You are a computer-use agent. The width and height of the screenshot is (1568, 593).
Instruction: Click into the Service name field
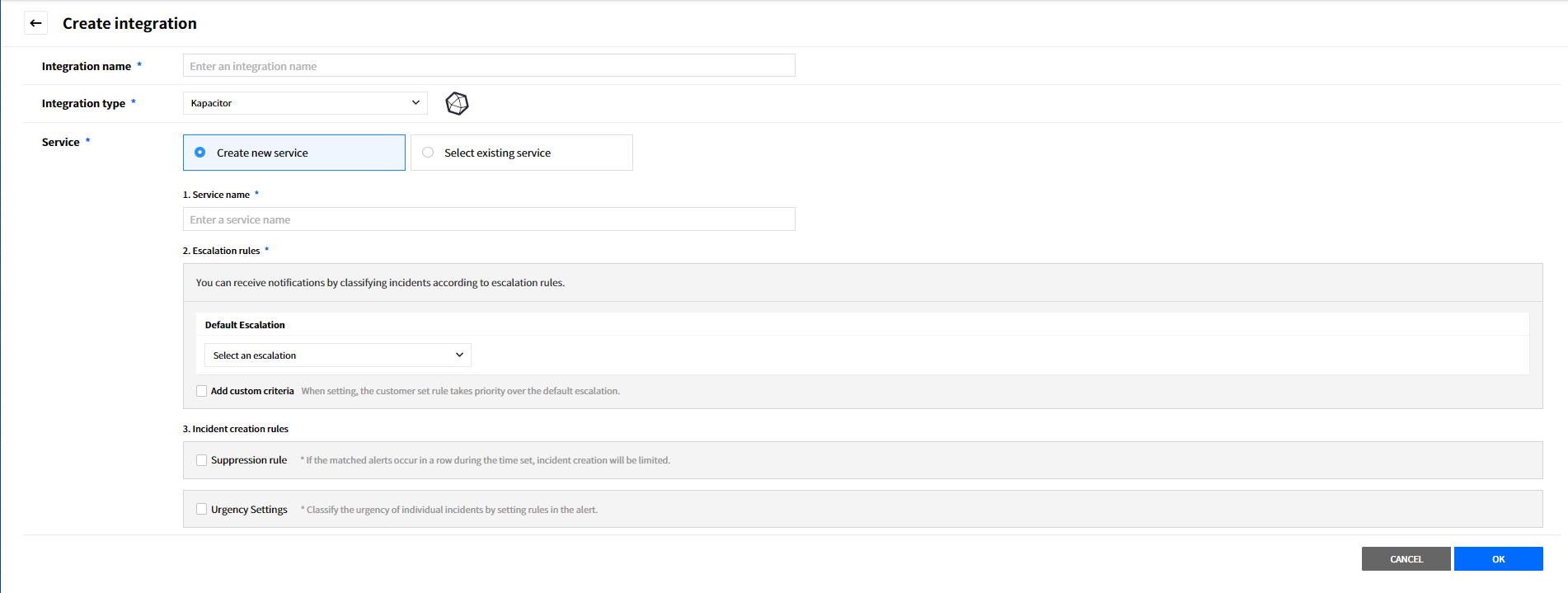pyautogui.click(x=488, y=219)
